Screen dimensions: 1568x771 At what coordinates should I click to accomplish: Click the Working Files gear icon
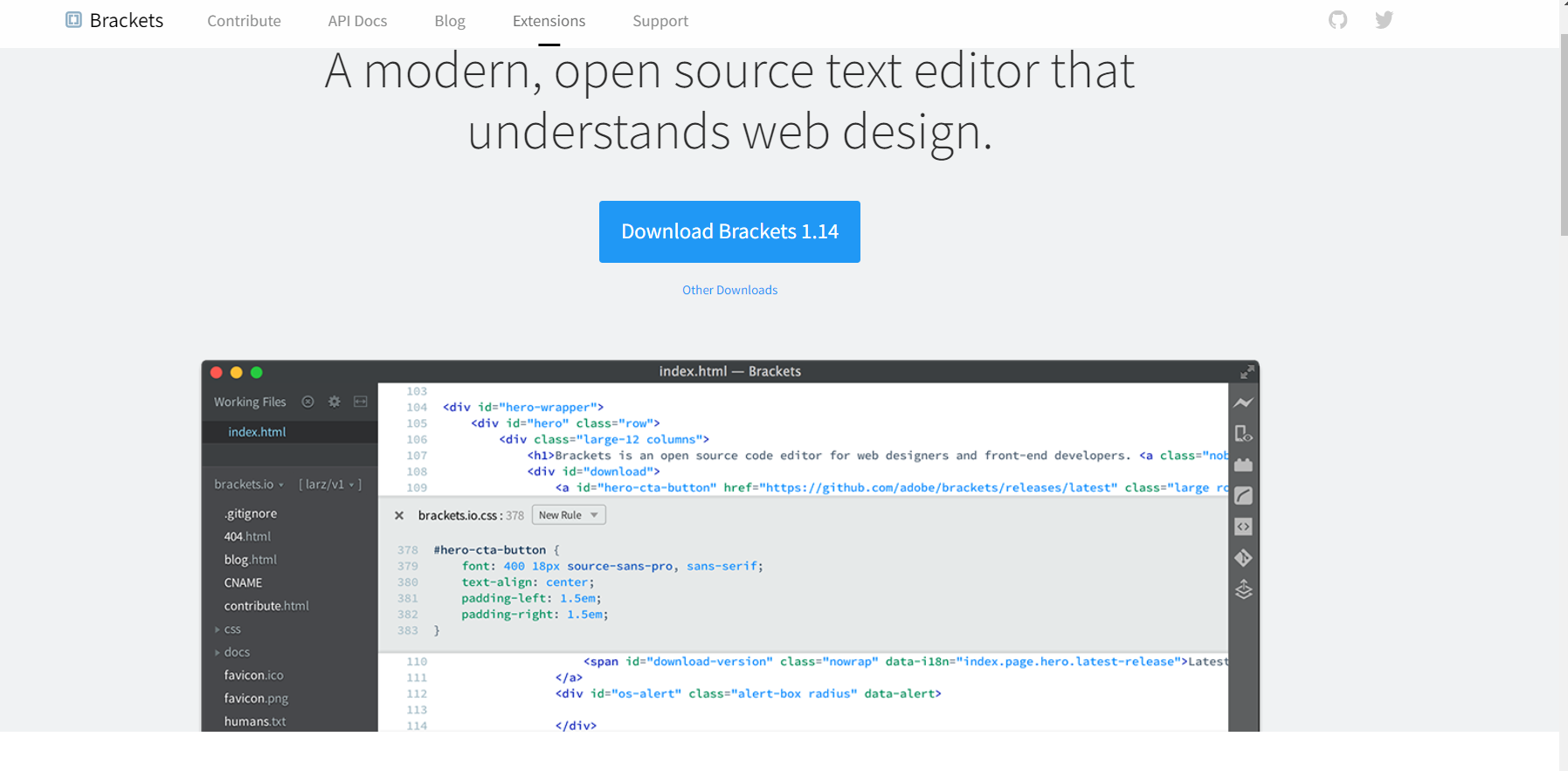[334, 402]
